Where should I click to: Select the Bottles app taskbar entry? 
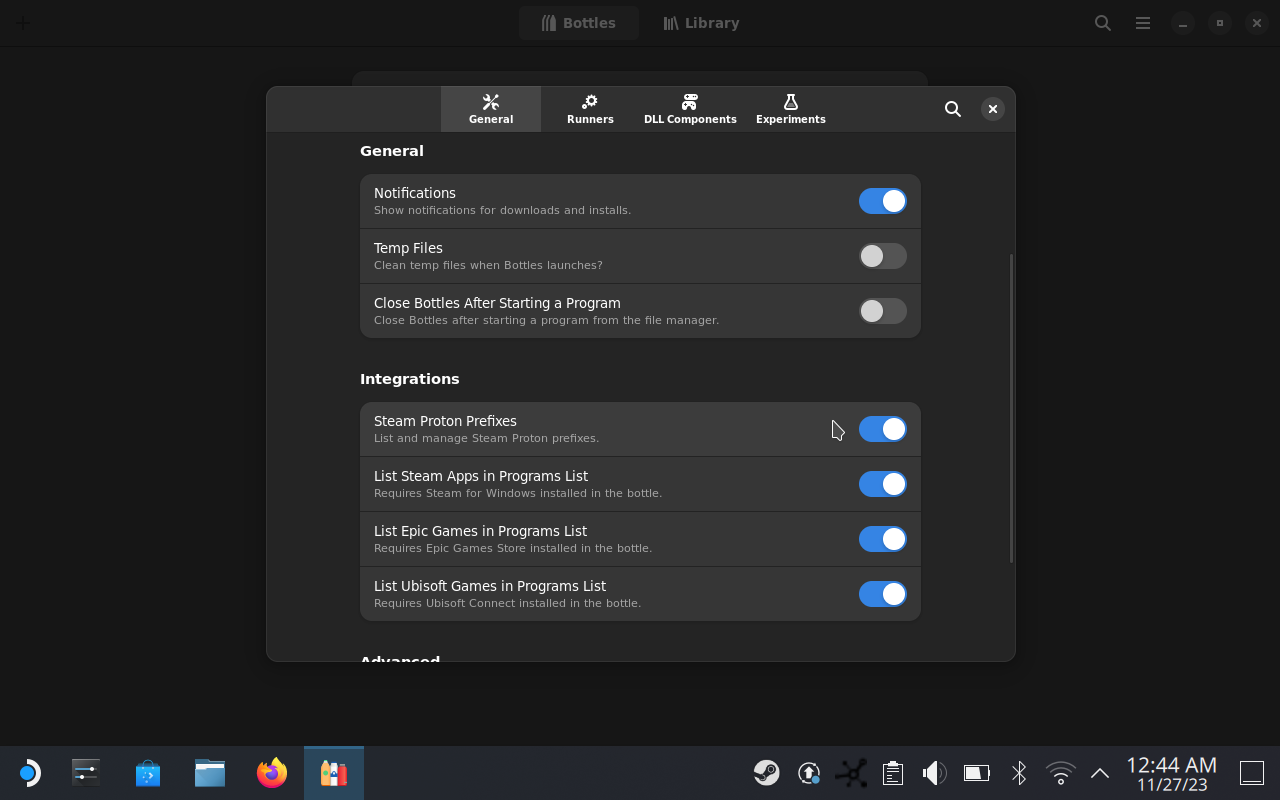click(334, 773)
